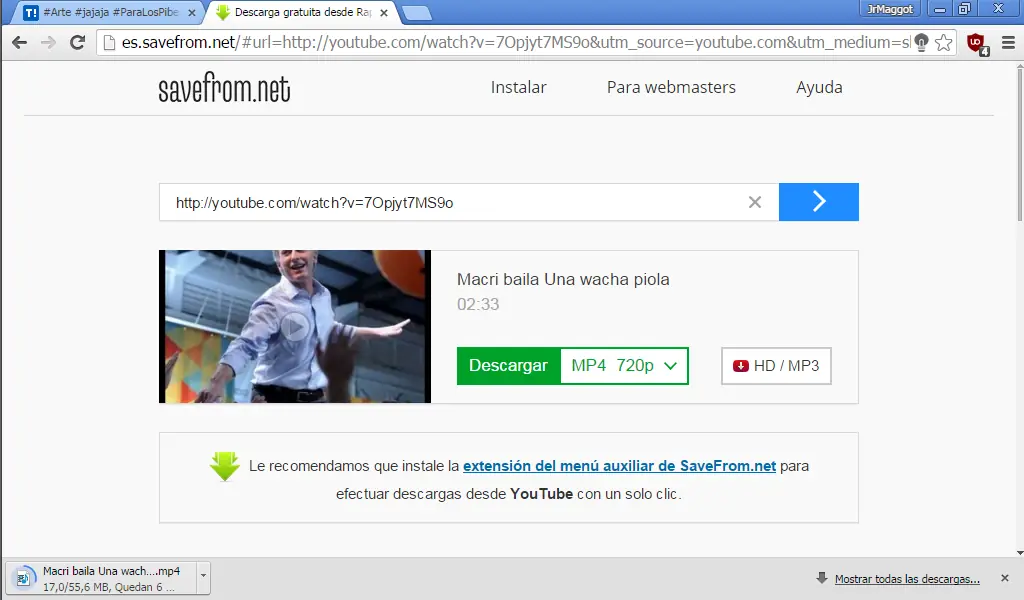Expand the MP4 720p format dropdown
The image size is (1024, 600).
(x=624, y=366)
